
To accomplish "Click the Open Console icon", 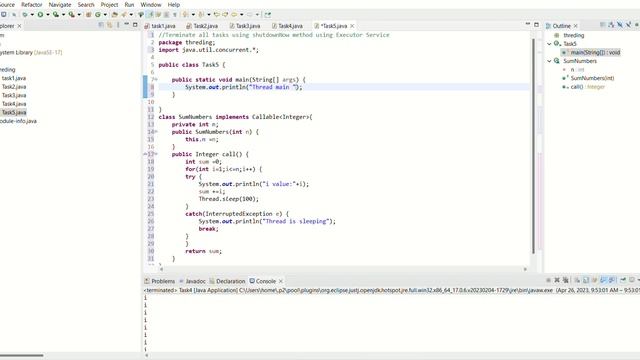I will (x=632, y=280).
